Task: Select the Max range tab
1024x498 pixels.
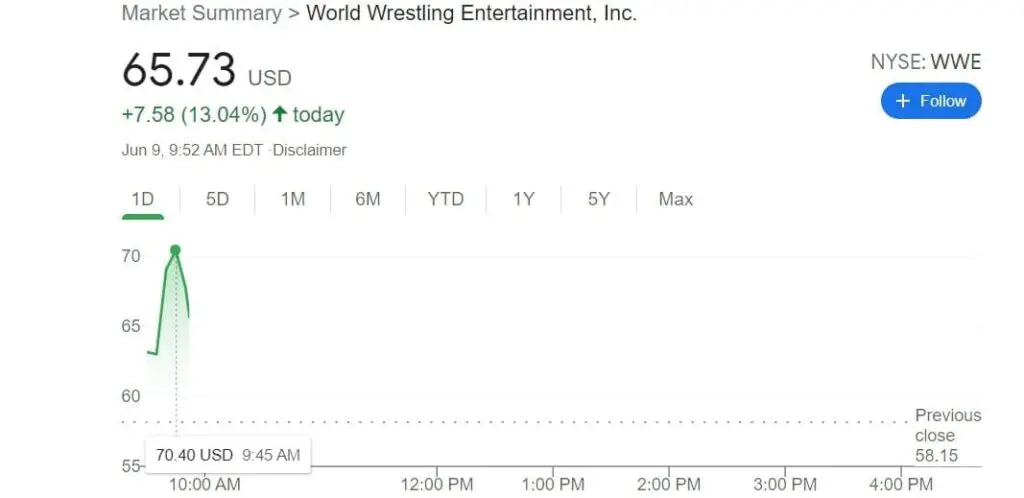Action: (x=675, y=199)
